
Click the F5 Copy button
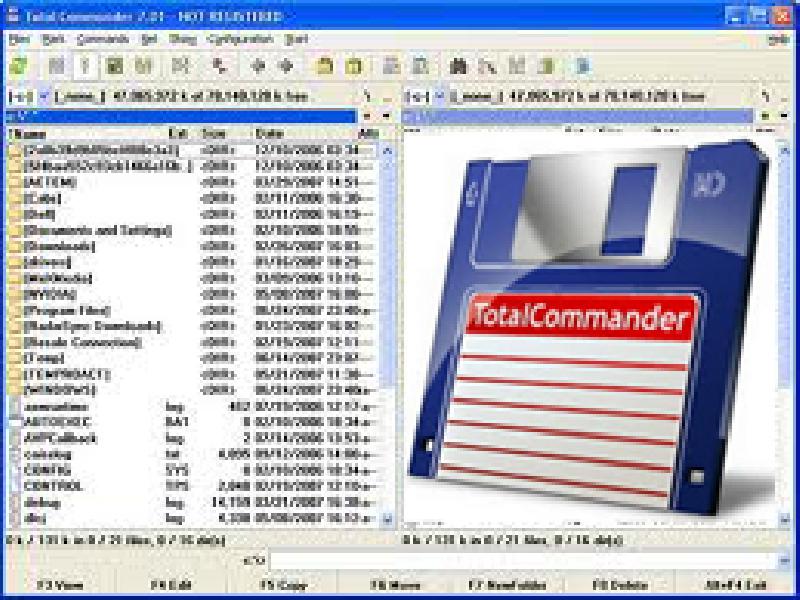[283, 585]
